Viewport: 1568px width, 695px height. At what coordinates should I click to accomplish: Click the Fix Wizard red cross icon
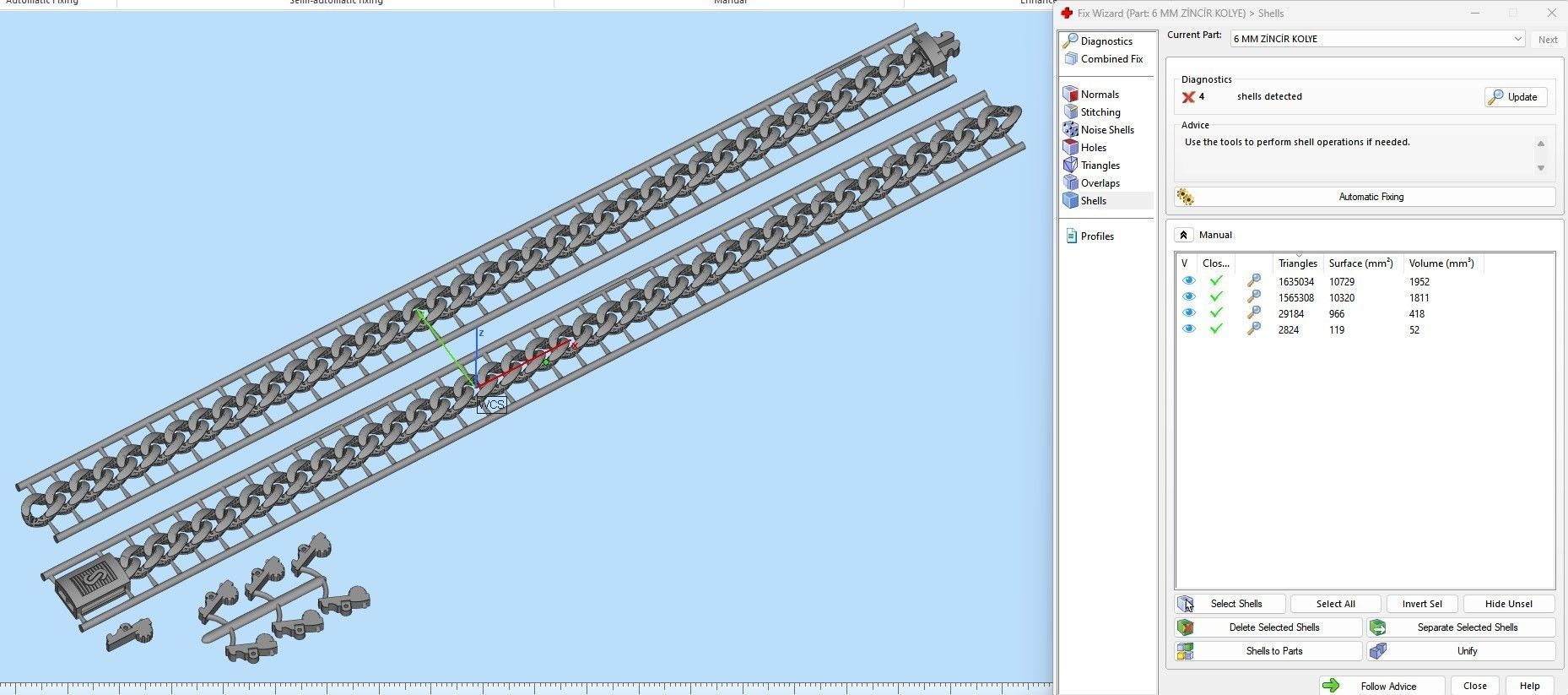pos(1067,13)
